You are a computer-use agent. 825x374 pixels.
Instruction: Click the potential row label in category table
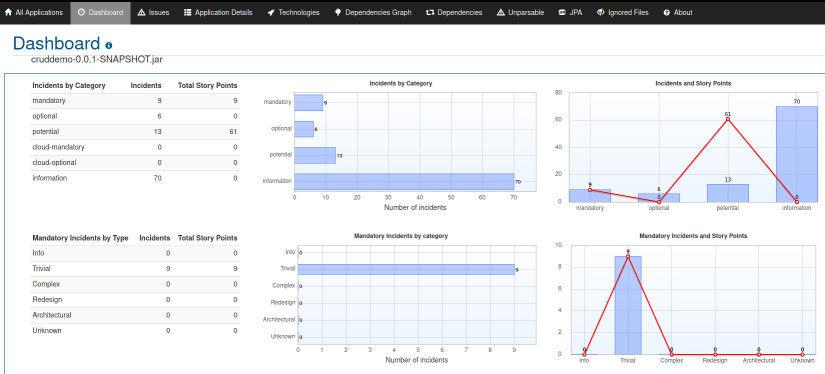pyautogui.click(x=46, y=132)
